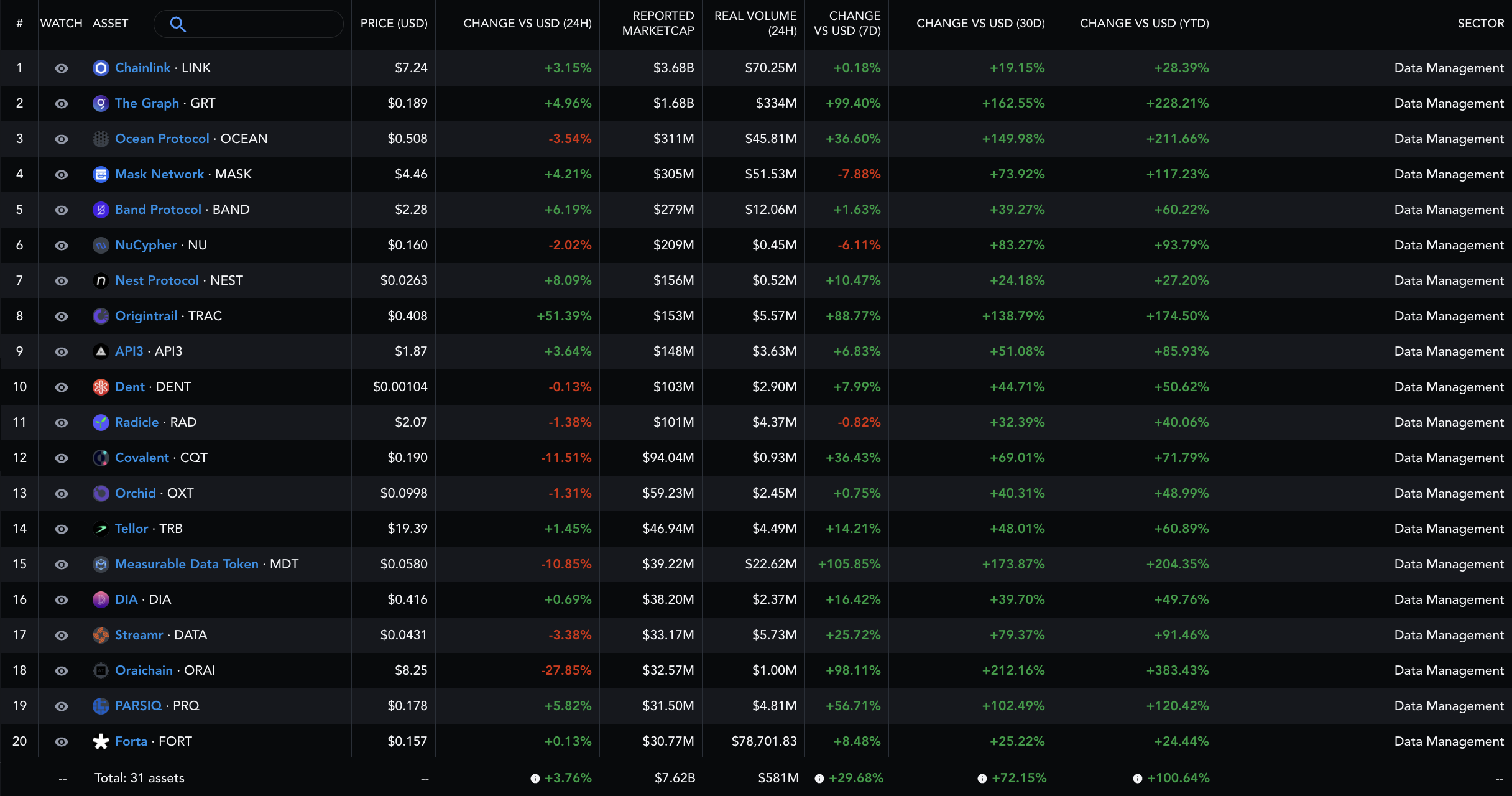
Task: Click Data Management sector for NuCypher
Action: point(1449,245)
